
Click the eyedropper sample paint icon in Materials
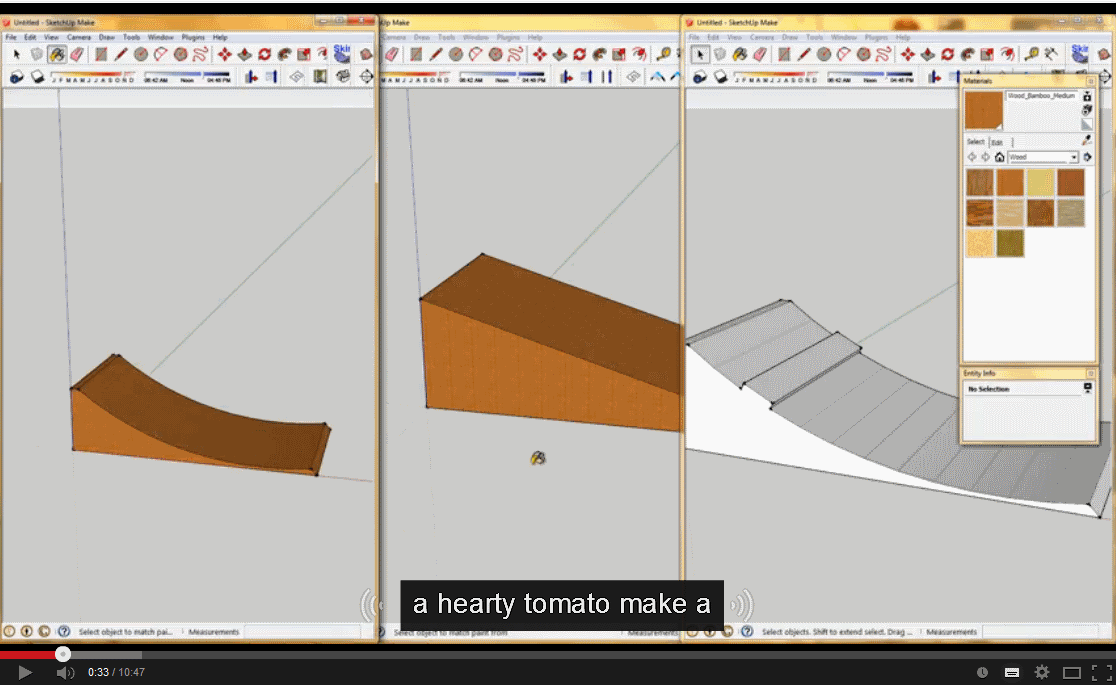click(1086, 140)
